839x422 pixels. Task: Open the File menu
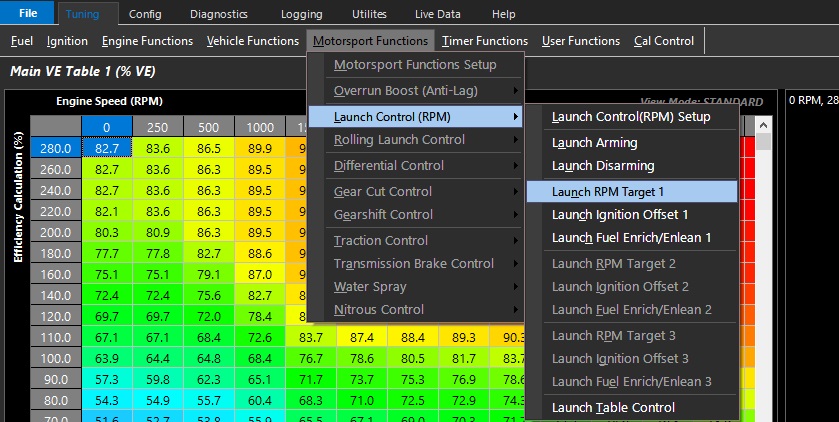coord(27,14)
